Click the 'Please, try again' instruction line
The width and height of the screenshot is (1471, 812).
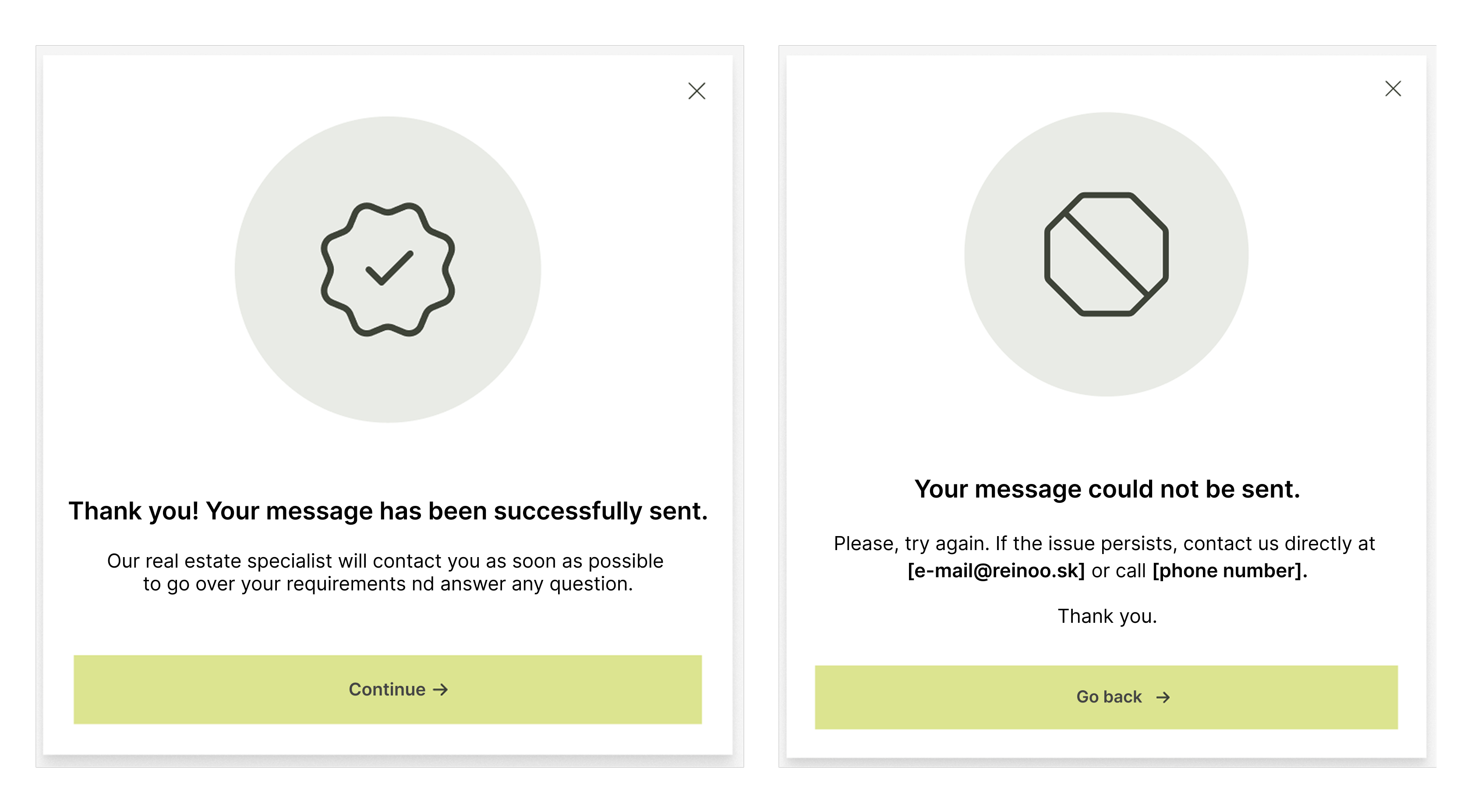(1104, 543)
